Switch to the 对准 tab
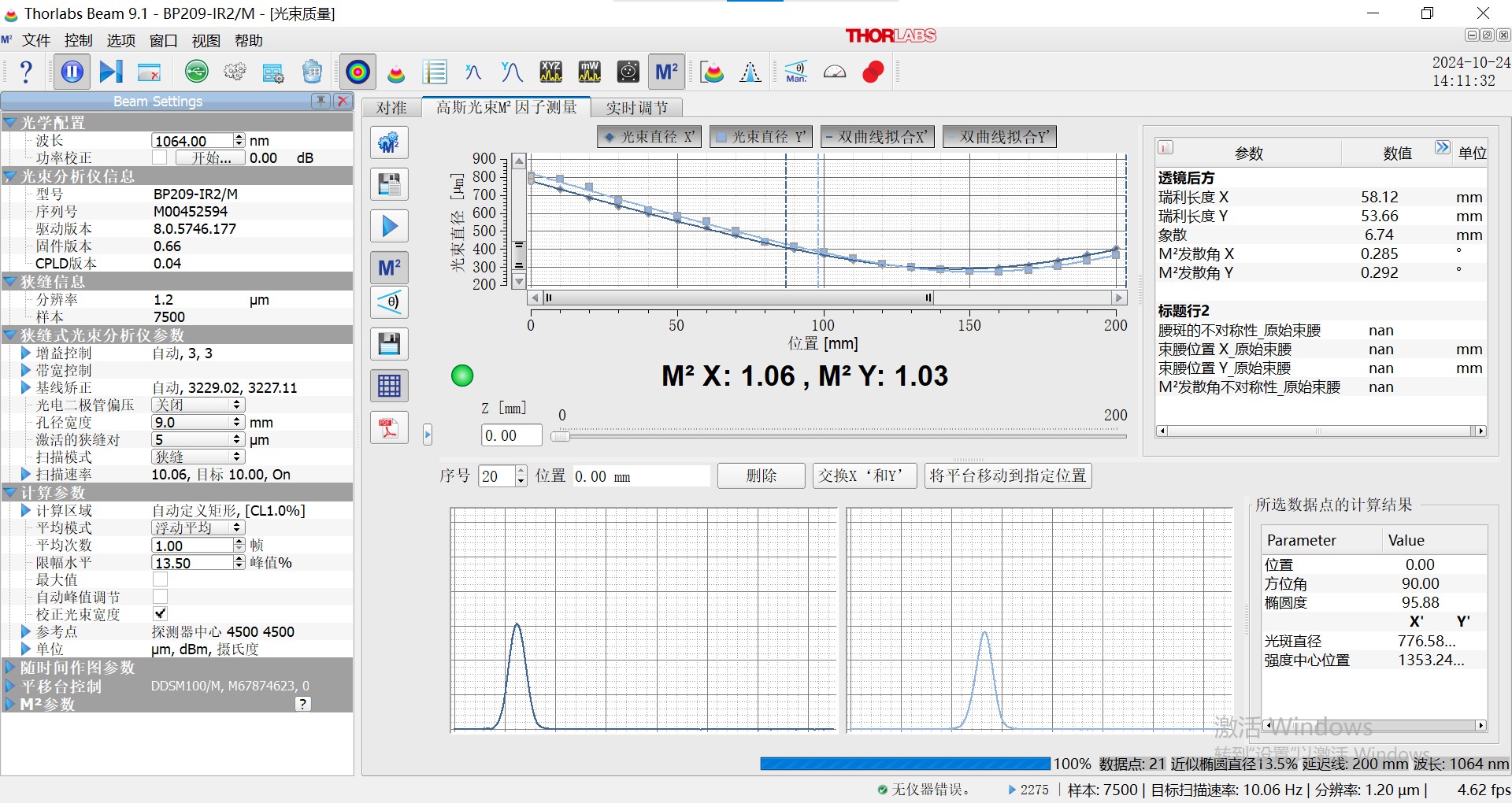The height and width of the screenshot is (803, 1512). (x=392, y=108)
